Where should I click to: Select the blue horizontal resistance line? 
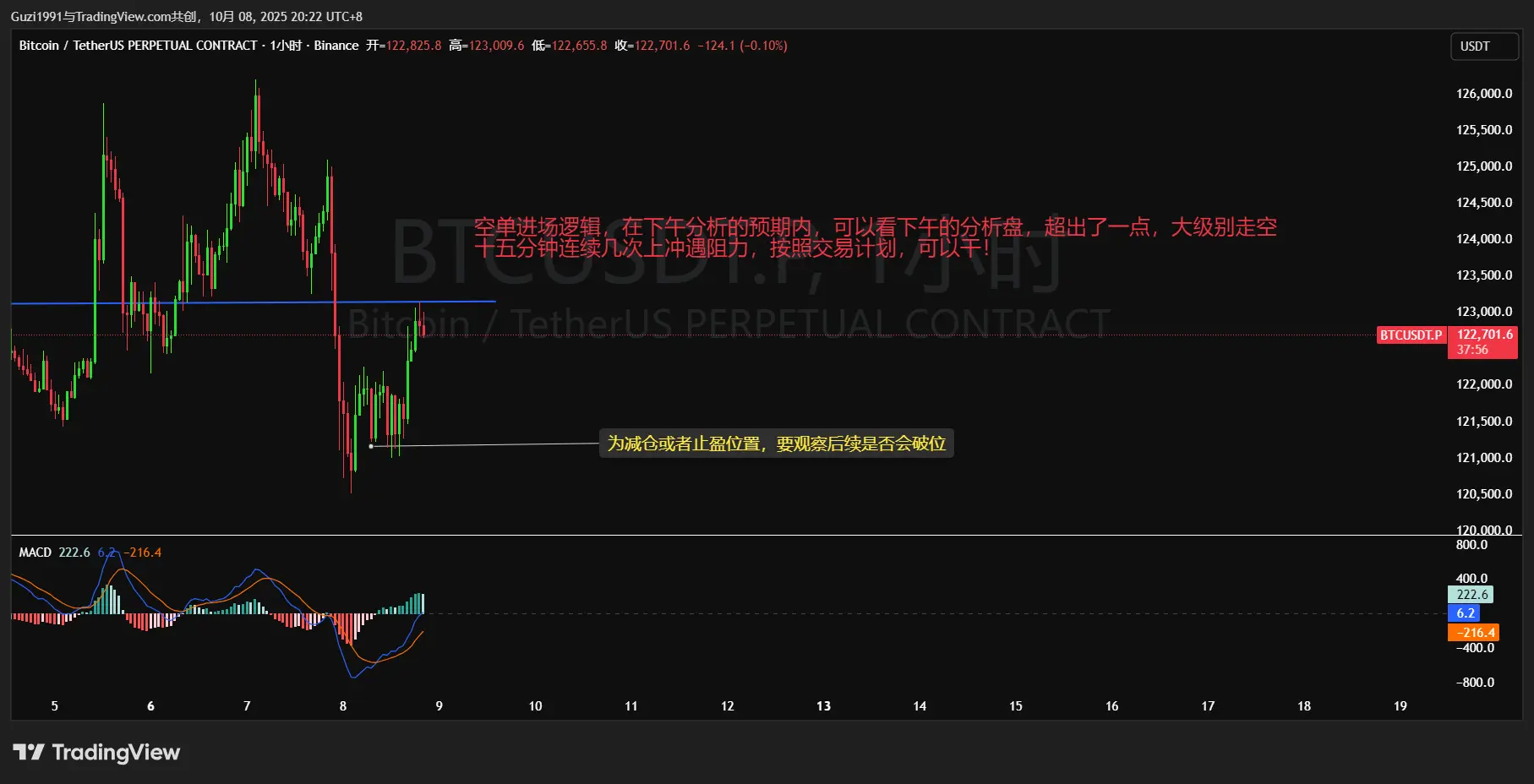(254, 302)
